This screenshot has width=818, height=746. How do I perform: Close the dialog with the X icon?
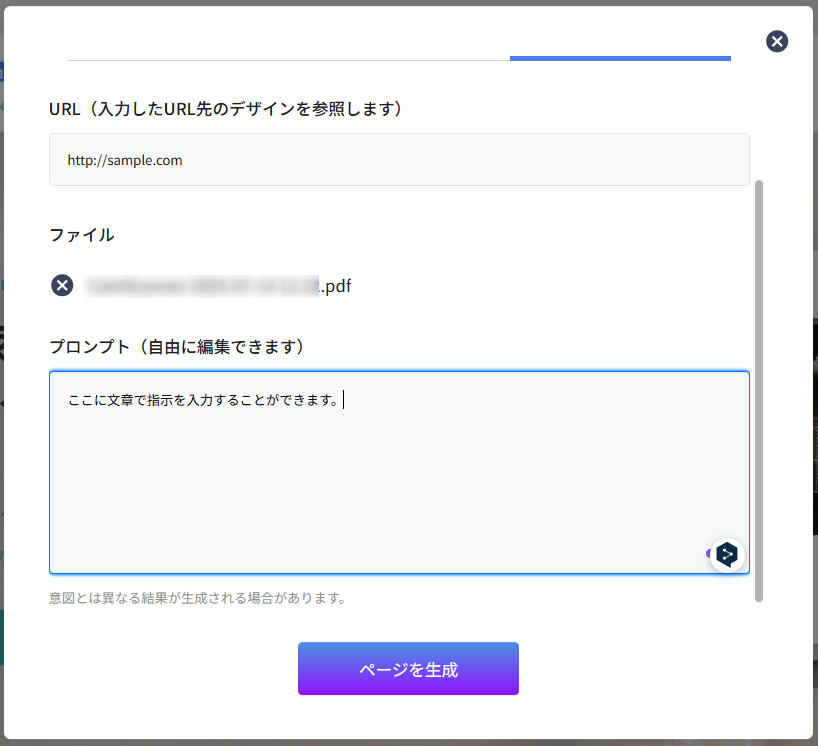click(x=777, y=41)
